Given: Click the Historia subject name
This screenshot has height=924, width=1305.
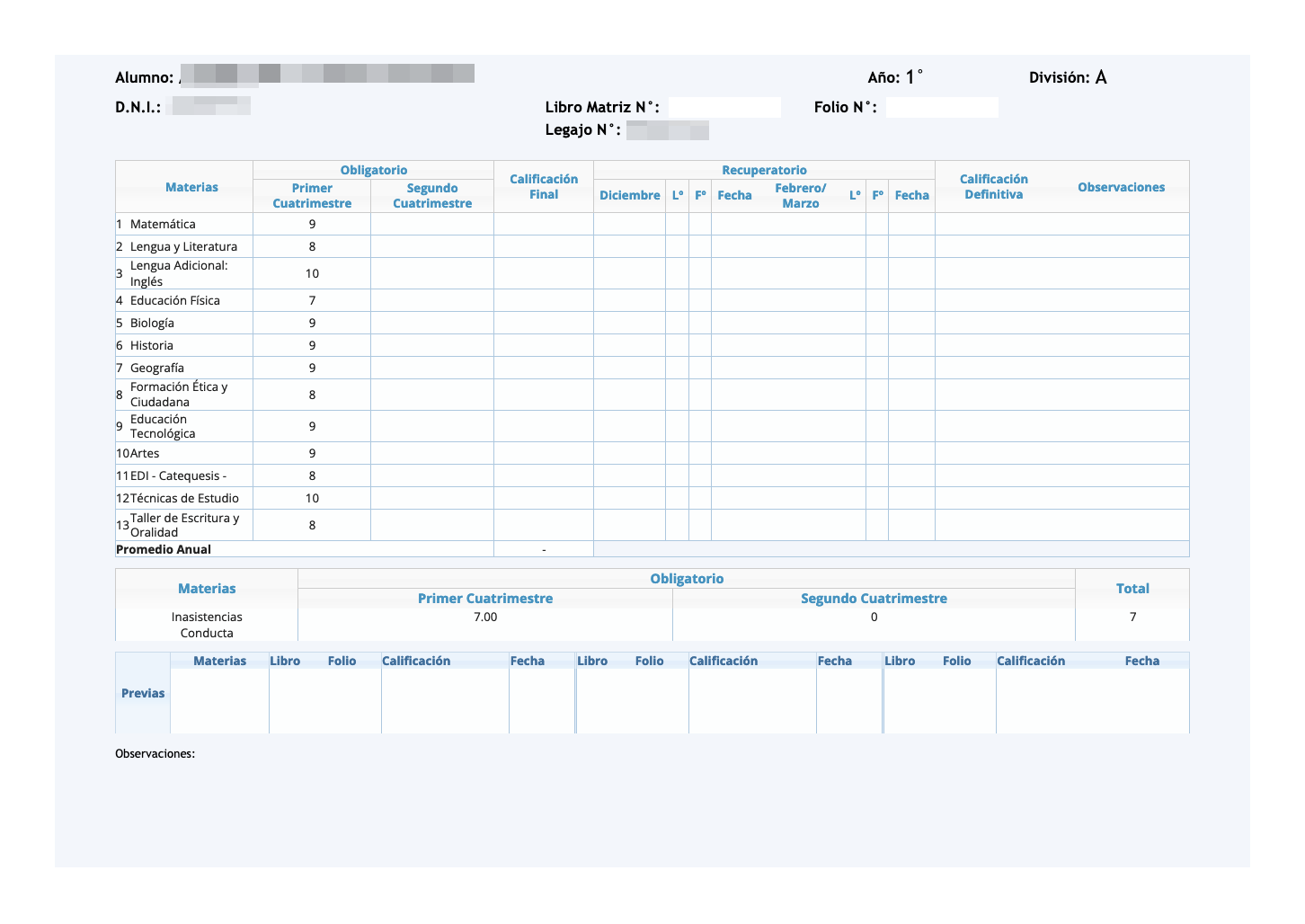Looking at the screenshot, I should pos(152,345).
